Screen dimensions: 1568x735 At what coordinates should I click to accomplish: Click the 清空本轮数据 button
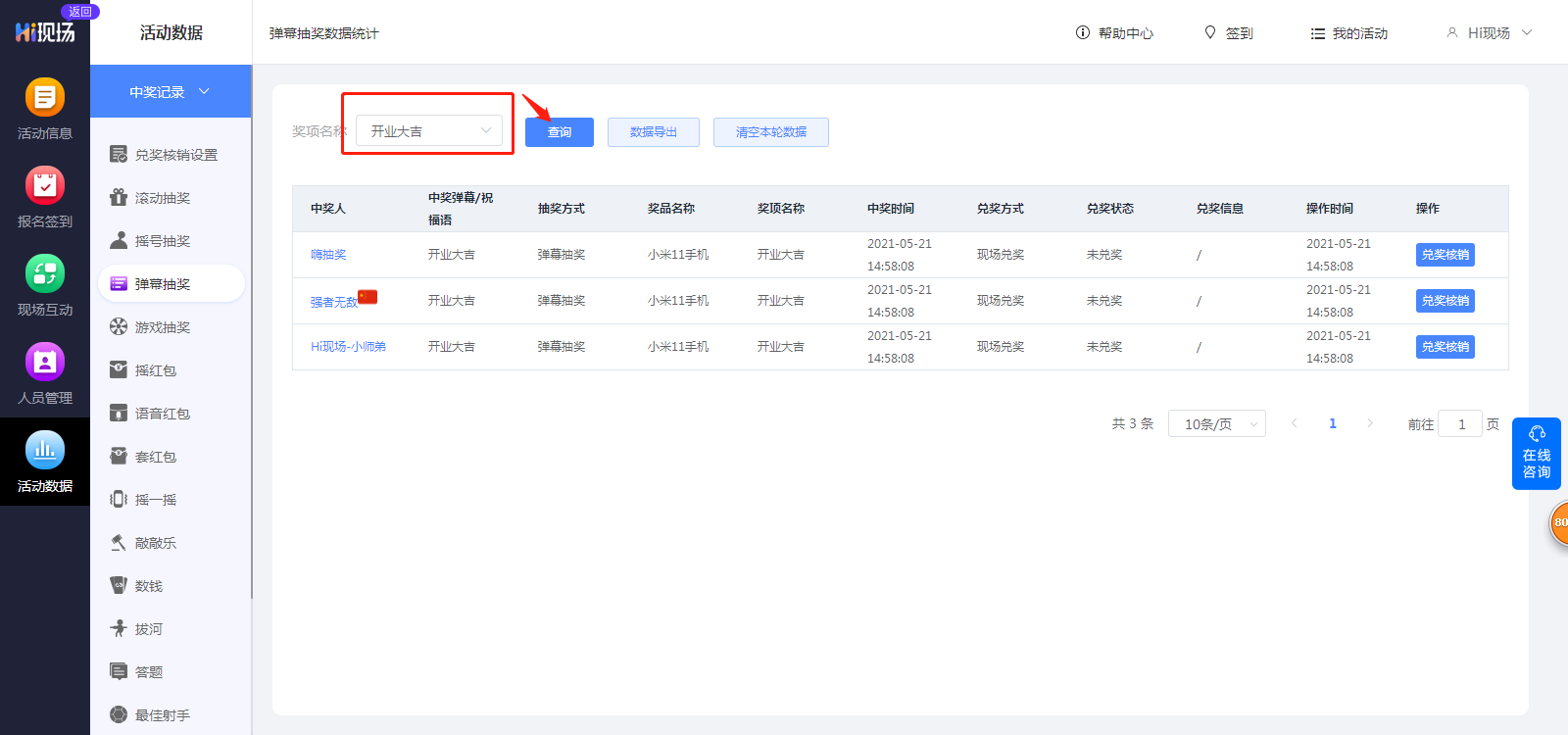coord(771,132)
